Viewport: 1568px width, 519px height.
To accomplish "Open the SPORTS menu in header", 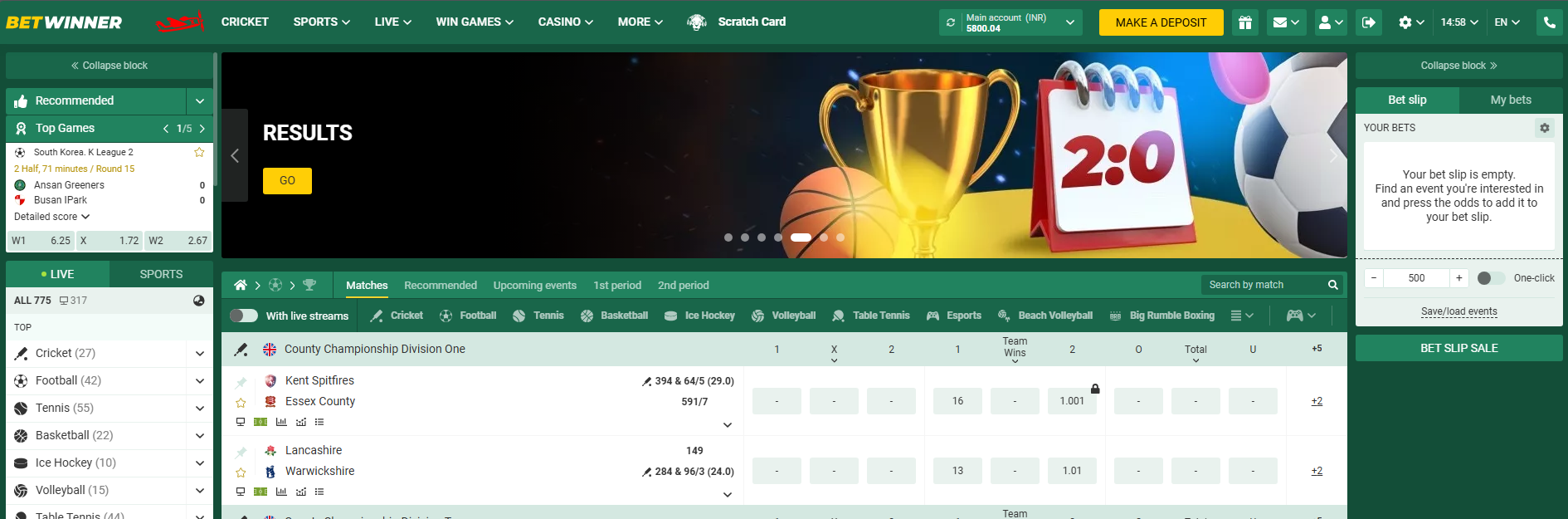I will (322, 22).
